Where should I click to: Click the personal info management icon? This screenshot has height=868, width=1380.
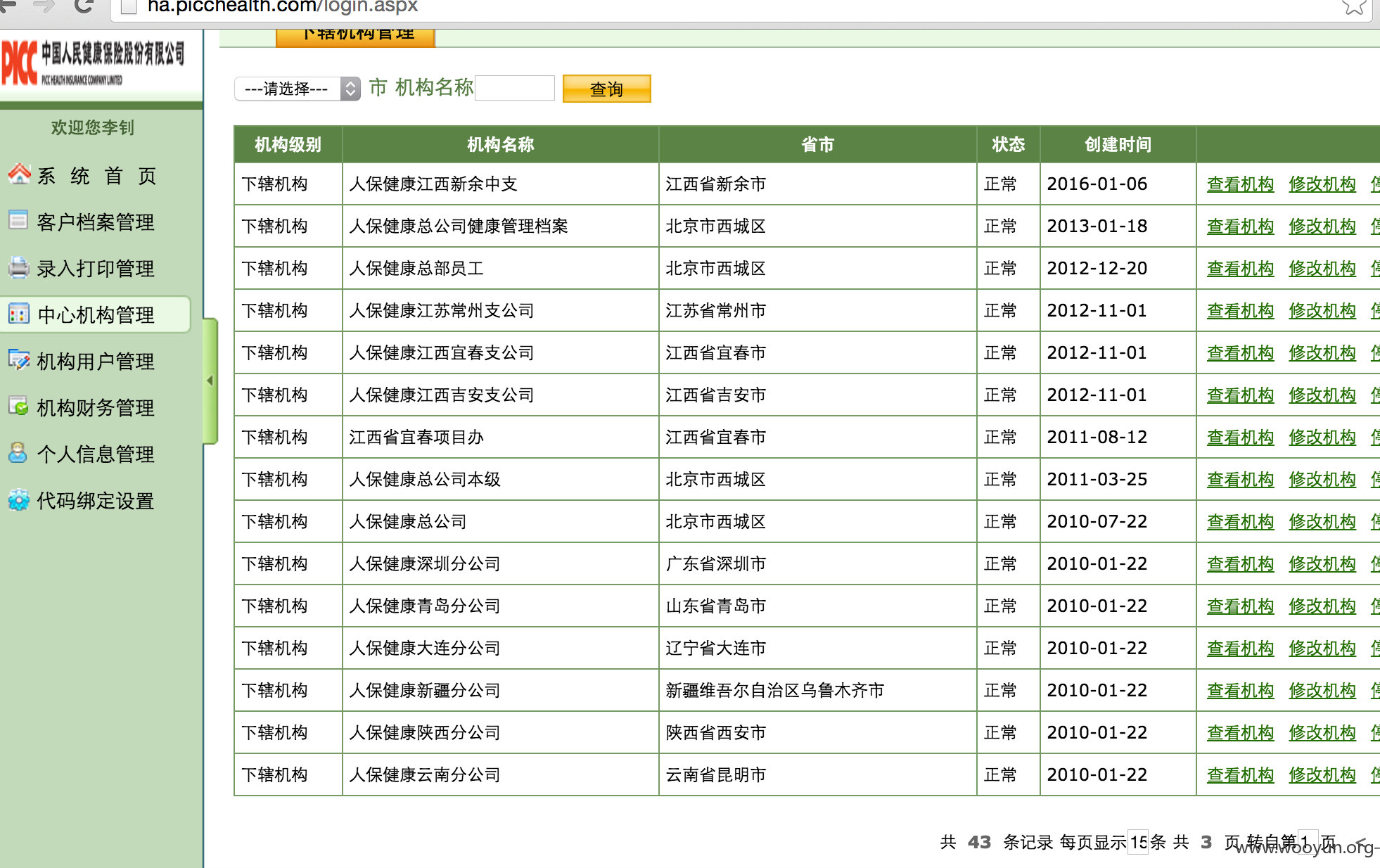(x=18, y=453)
